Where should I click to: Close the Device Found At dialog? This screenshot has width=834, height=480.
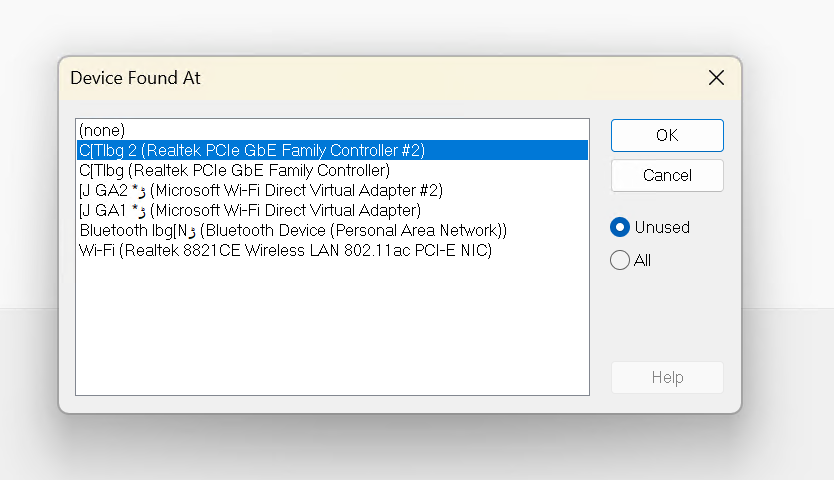point(716,78)
